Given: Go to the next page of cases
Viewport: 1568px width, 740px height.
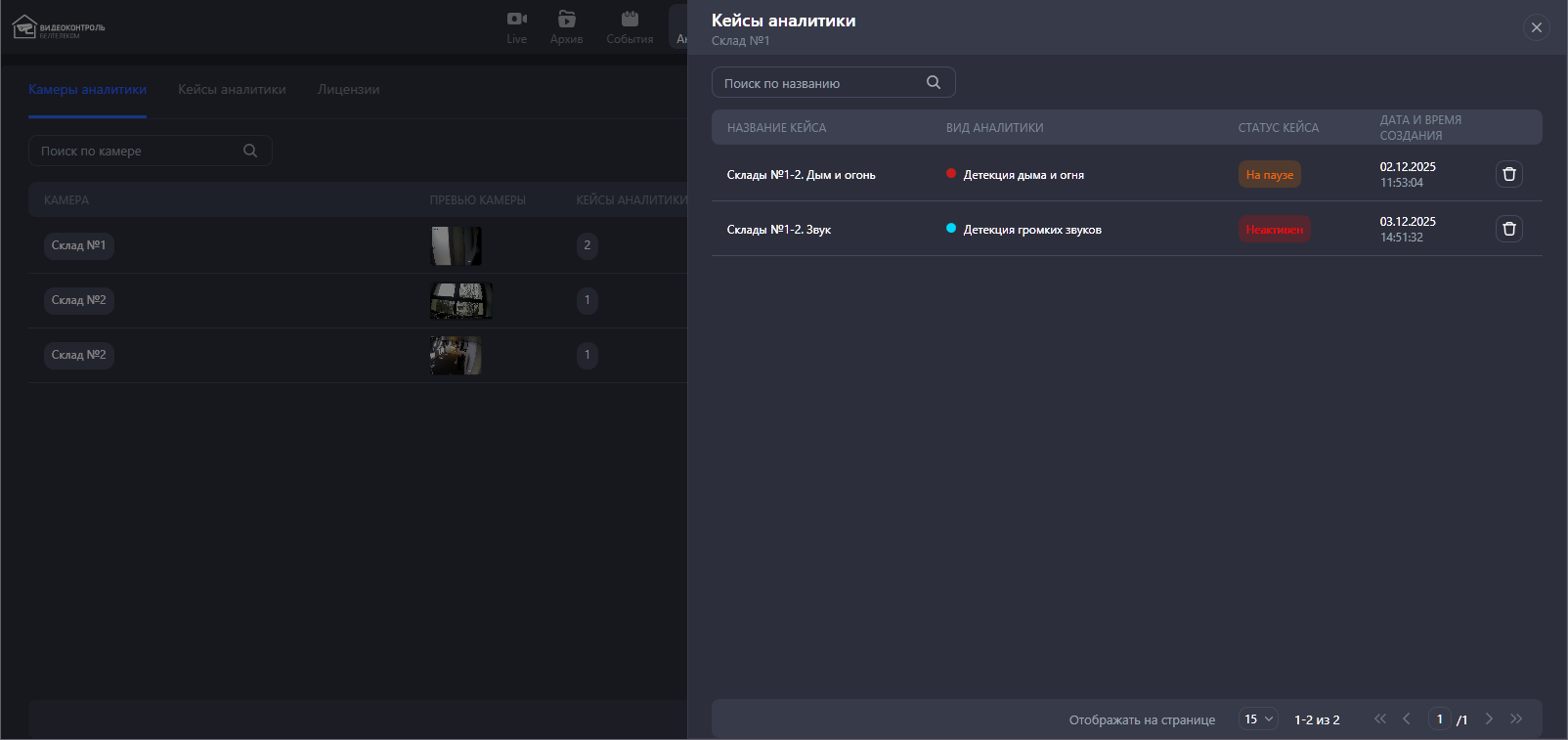Looking at the screenshot, I should pos(1489,719).
